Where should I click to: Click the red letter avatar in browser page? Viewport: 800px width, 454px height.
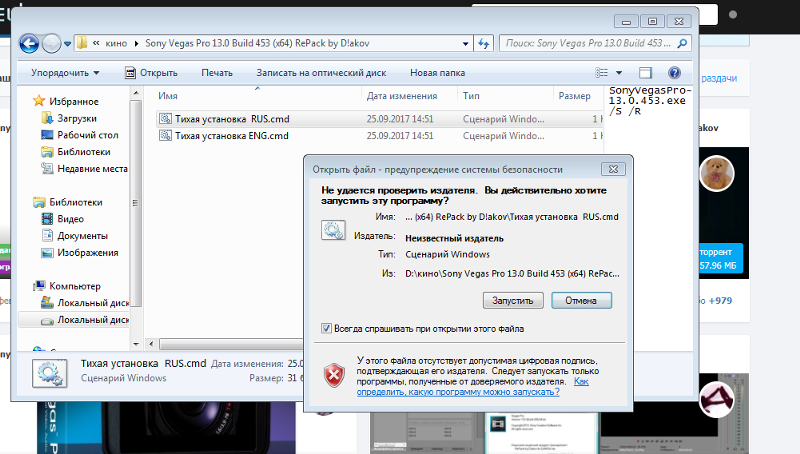pyautogui.click(x=716, y=399)
